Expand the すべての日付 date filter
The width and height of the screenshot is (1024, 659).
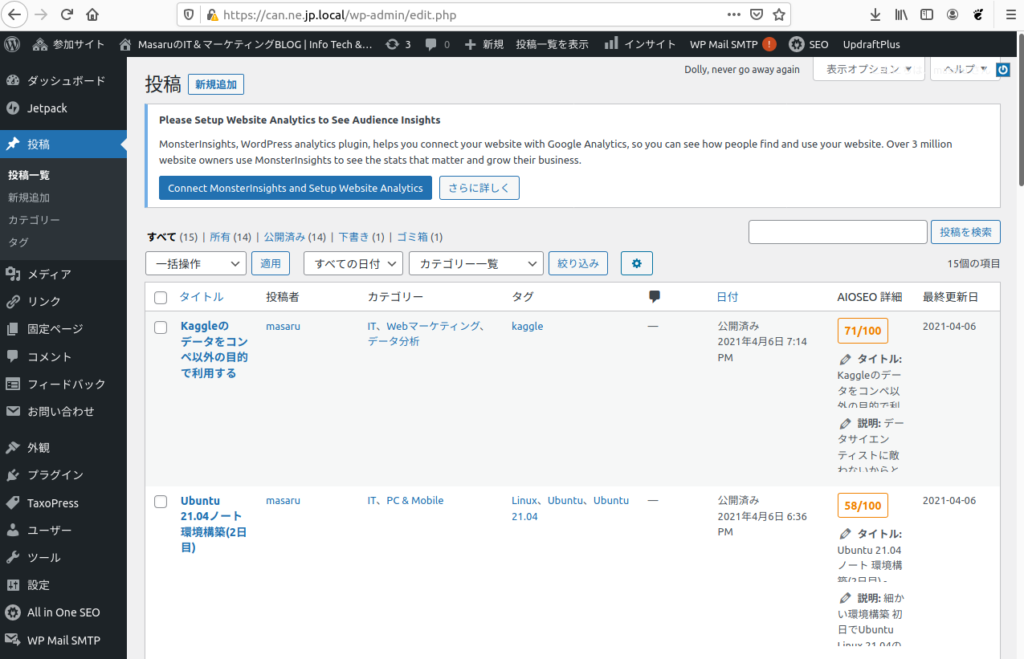click(352, 263)
